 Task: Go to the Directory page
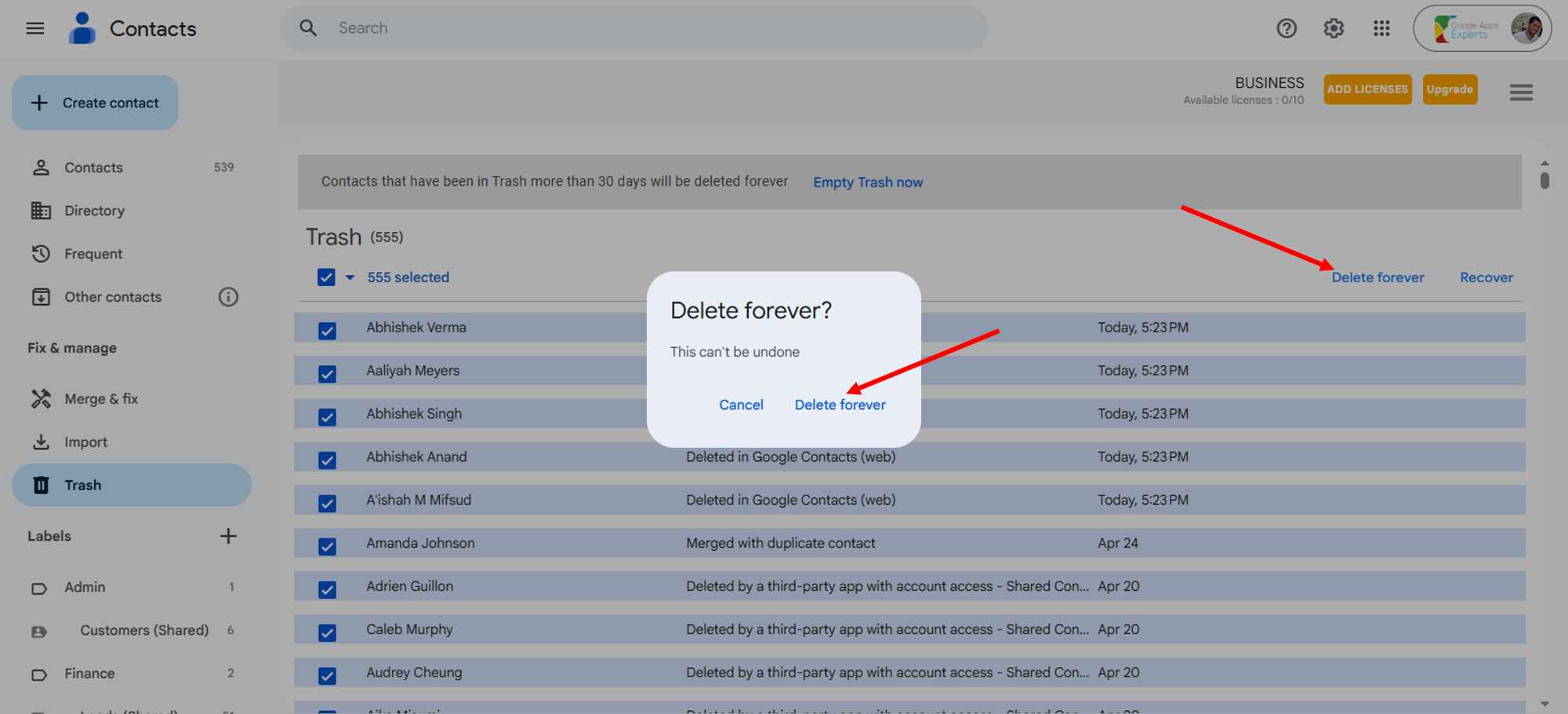94,211
